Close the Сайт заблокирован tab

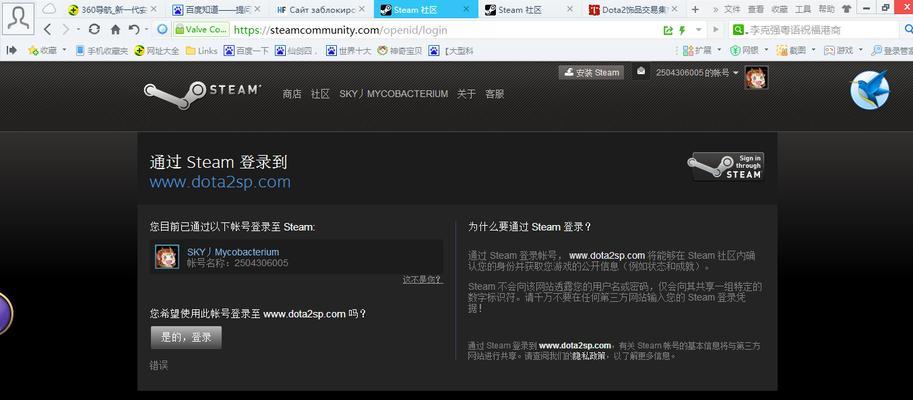pyautogui.click(x=362, y=10)
